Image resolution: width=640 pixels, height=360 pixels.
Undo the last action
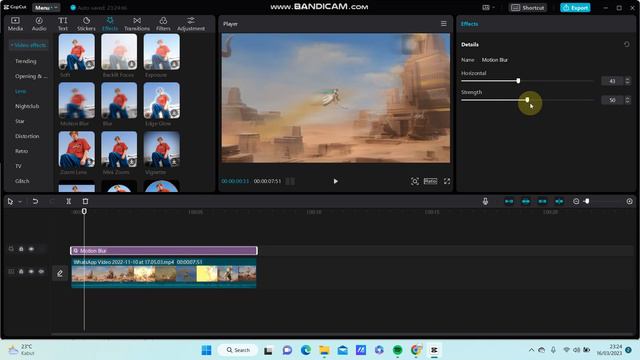tap(35, 201)
